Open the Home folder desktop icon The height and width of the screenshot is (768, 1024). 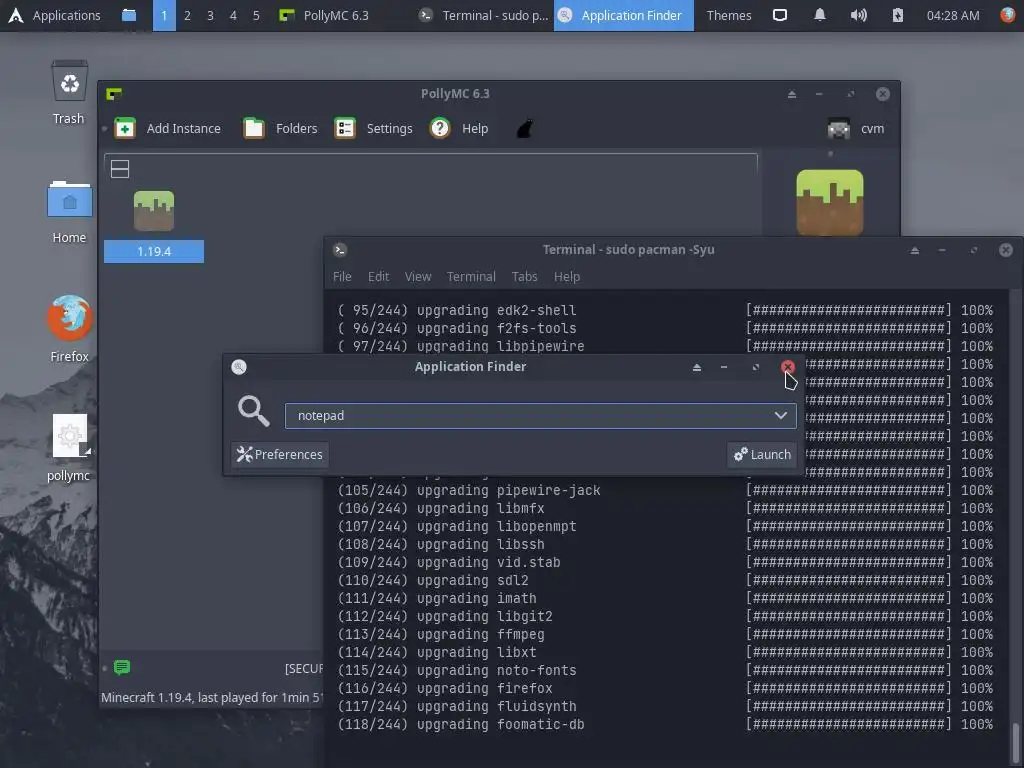(x=69, y=211)
